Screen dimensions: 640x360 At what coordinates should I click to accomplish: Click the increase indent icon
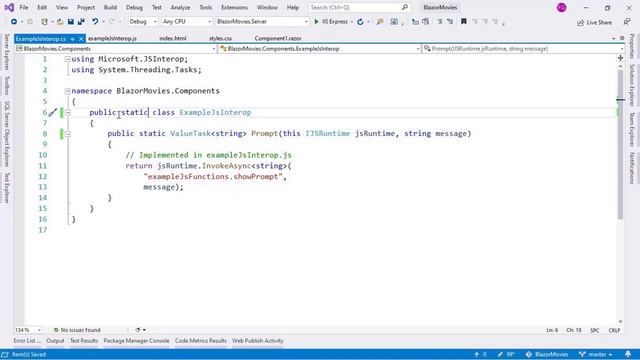pos(450,22)
